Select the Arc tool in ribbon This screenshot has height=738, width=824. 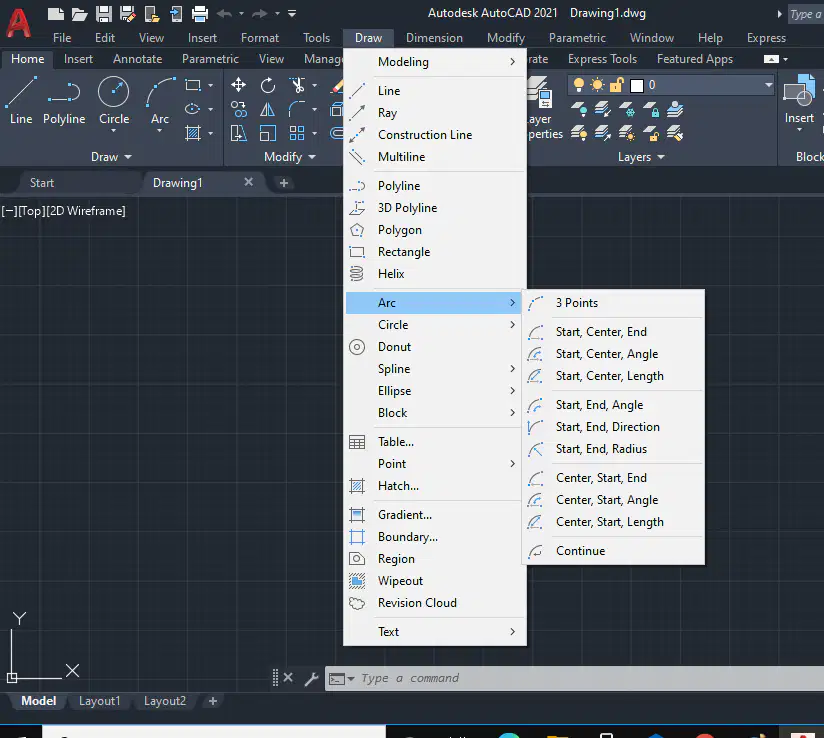pyautogui.click(x=160, y=100)
